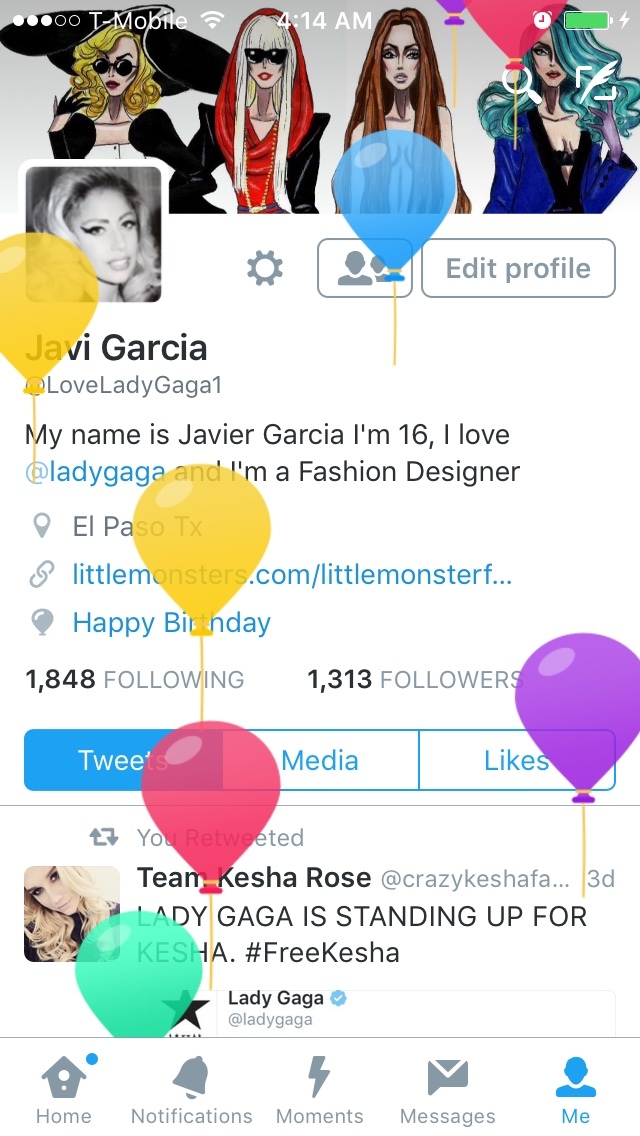
Task: Click the Edit profile button
Action: click(x=518, y=268)
